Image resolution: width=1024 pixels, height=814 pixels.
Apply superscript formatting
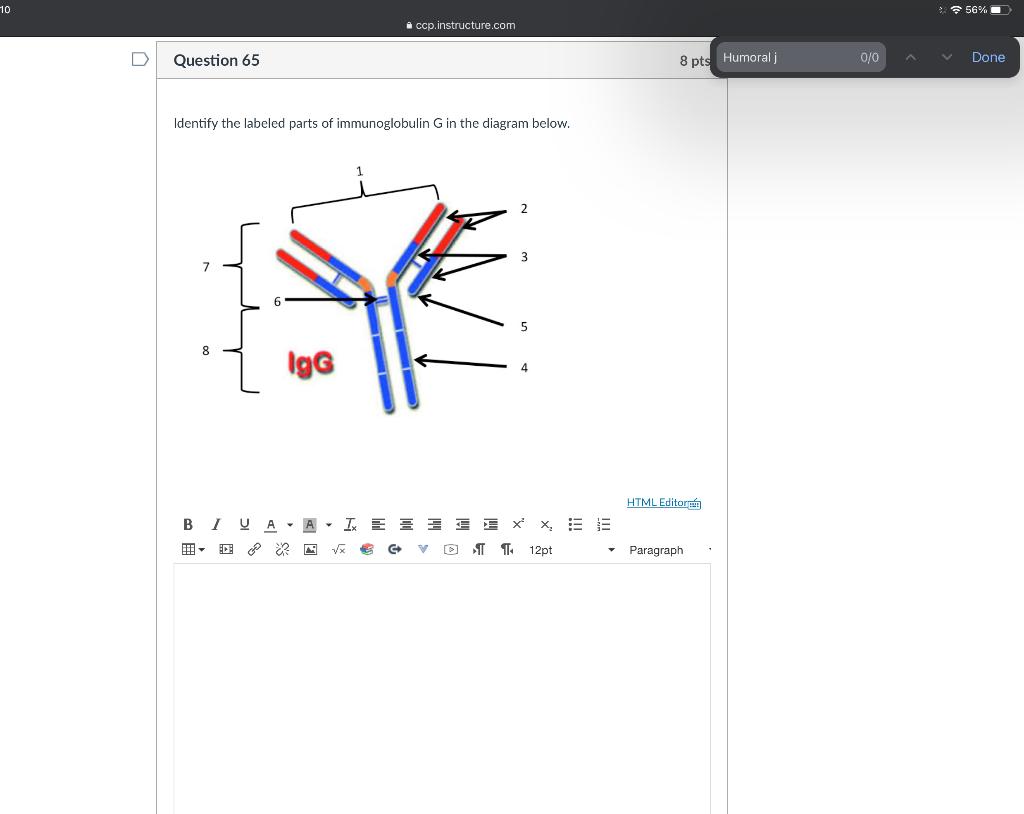(x=517, y=523)
